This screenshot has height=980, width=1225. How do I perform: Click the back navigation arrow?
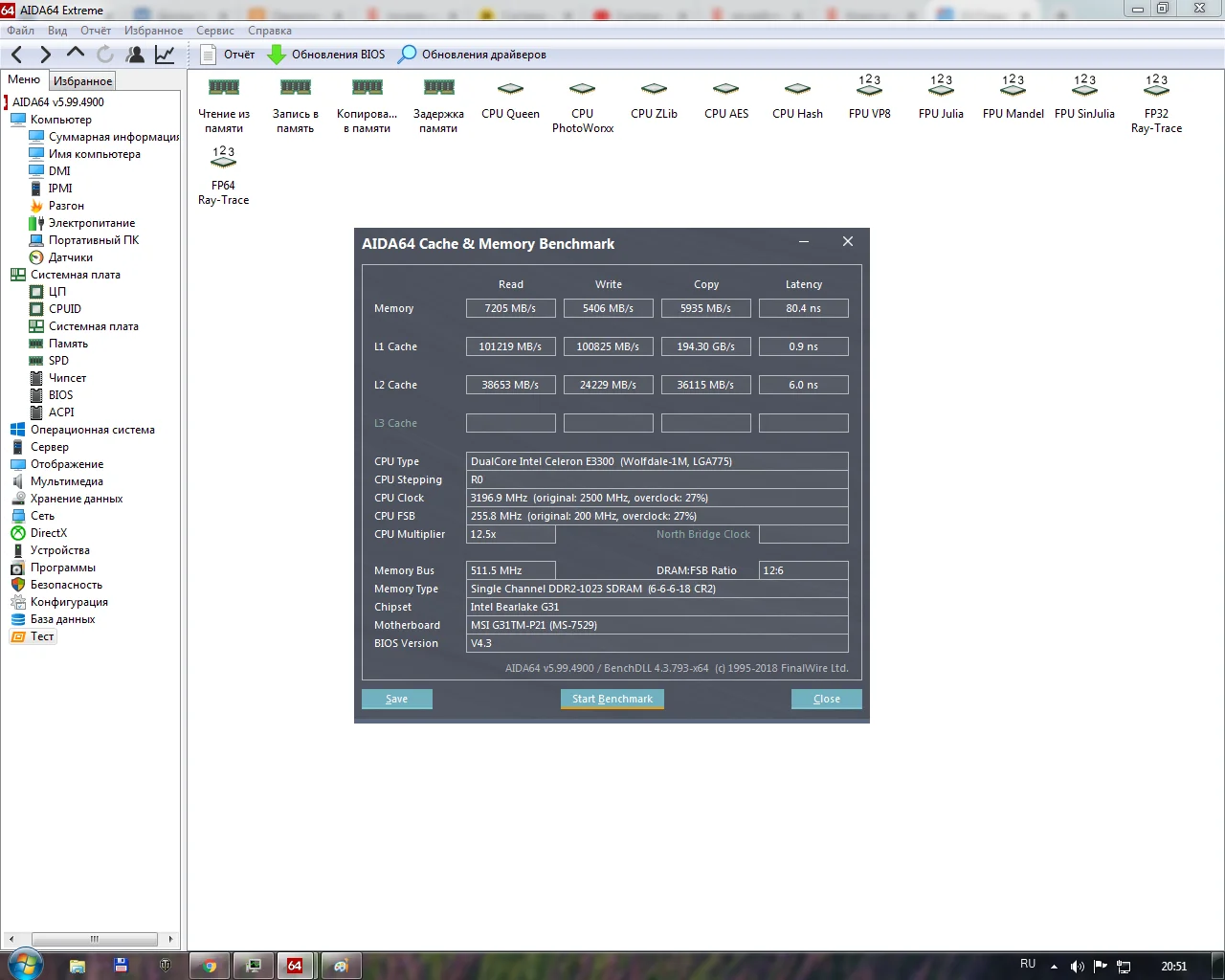click(x=17, y=55)
